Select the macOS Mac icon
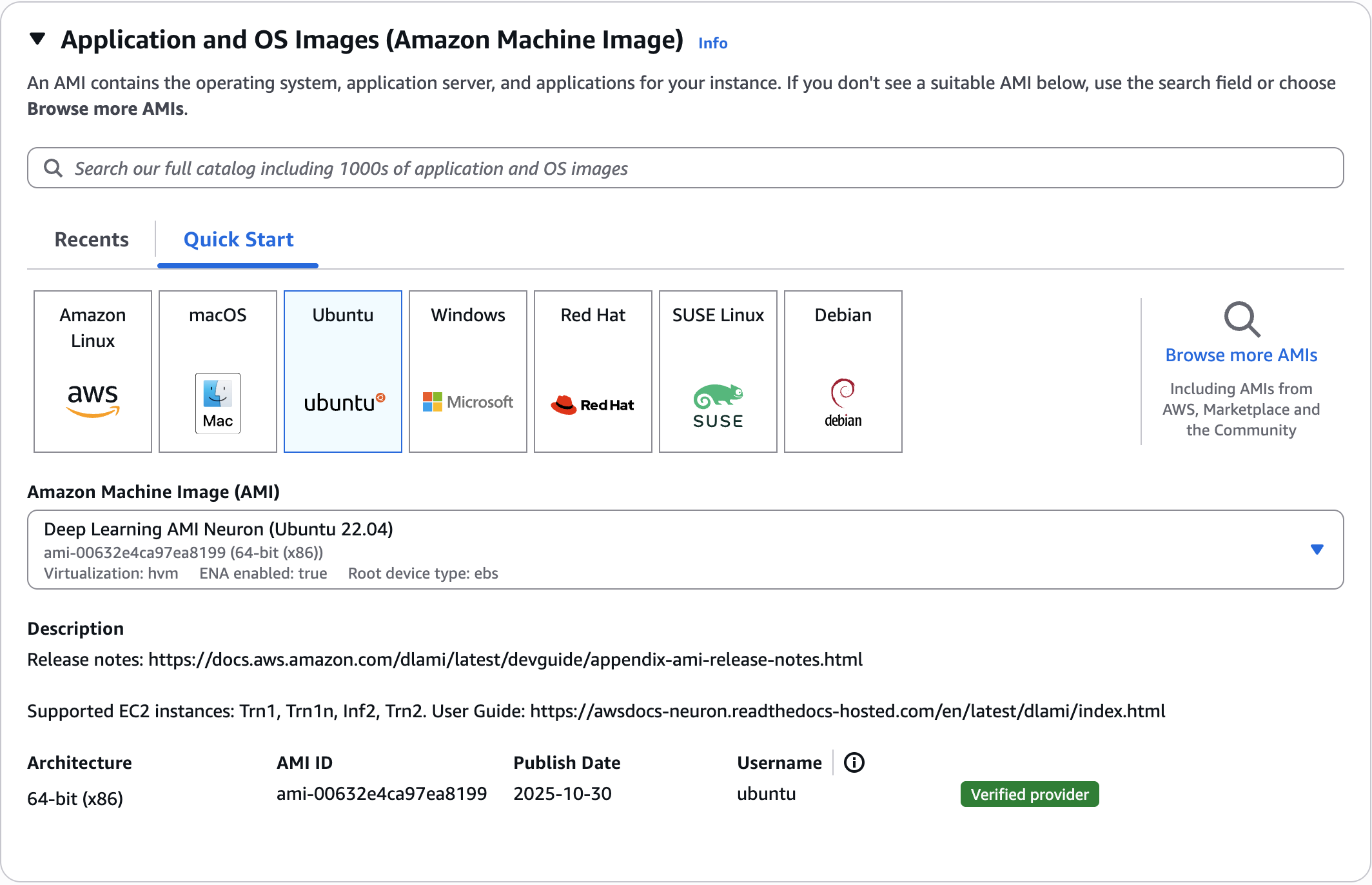Viewport: 1372px width, 885px height. 217,403
